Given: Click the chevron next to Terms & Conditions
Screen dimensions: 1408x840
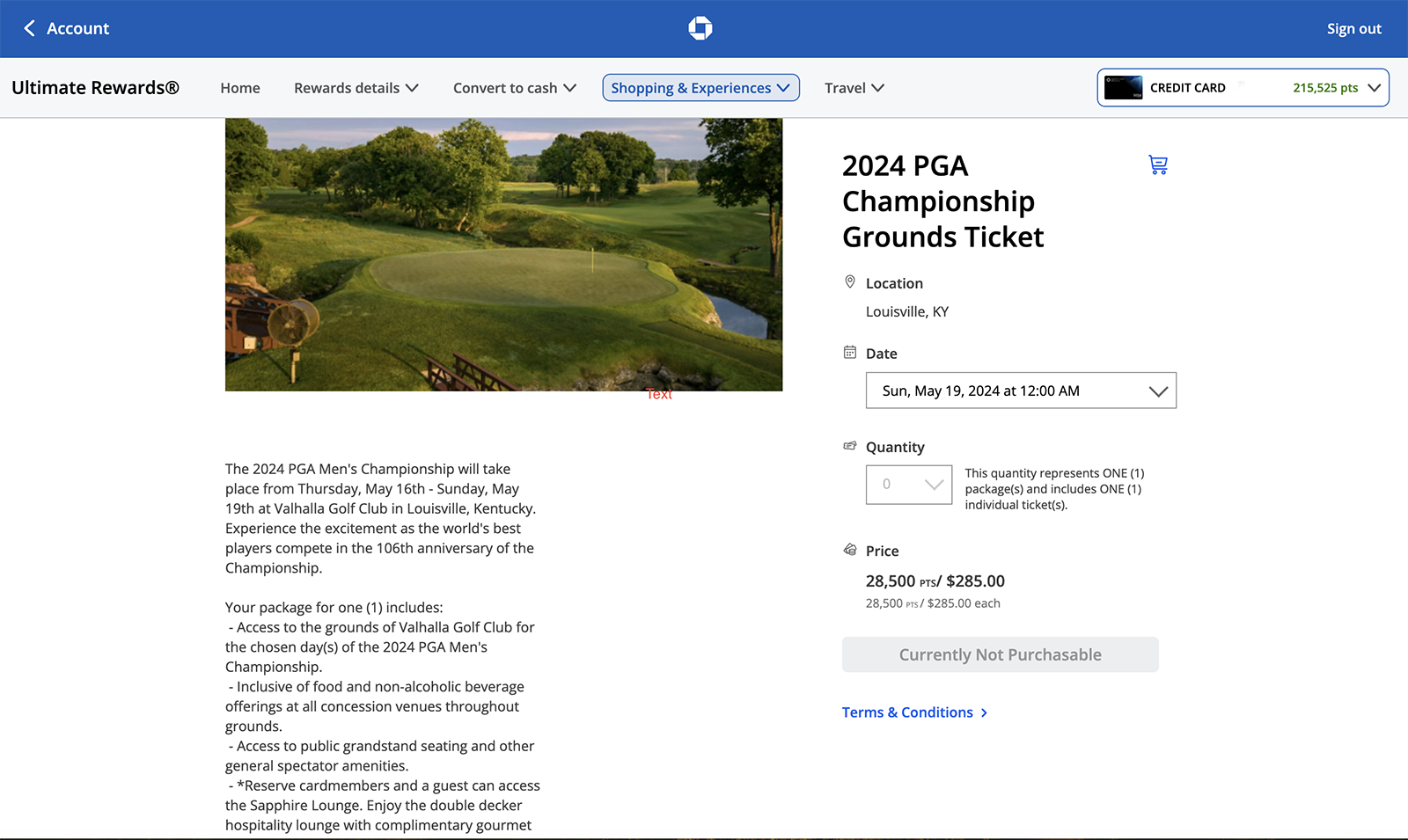Looking at the screenshot, I should coord(984,712).
